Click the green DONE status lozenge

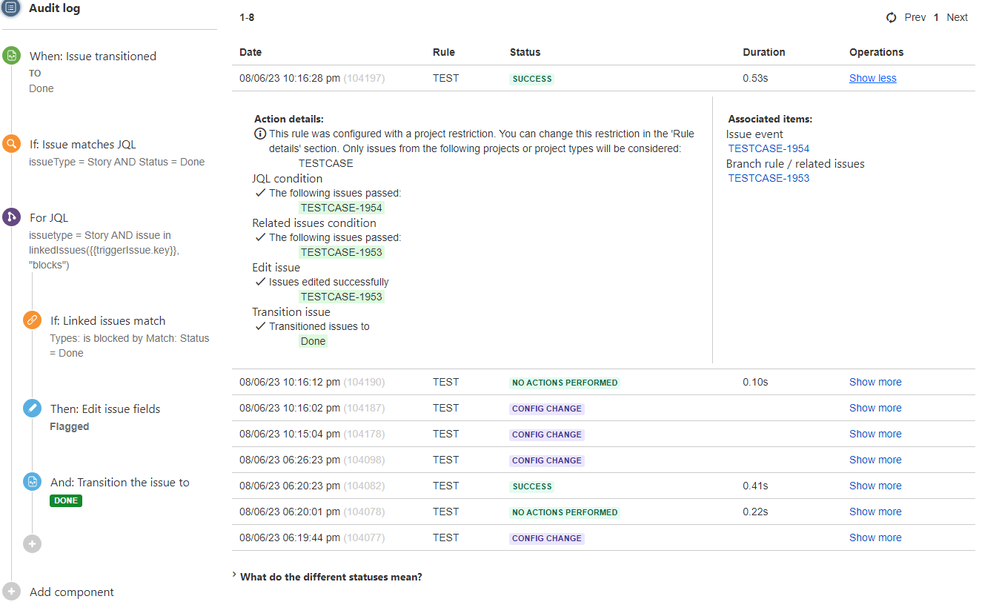pos(66,501)
